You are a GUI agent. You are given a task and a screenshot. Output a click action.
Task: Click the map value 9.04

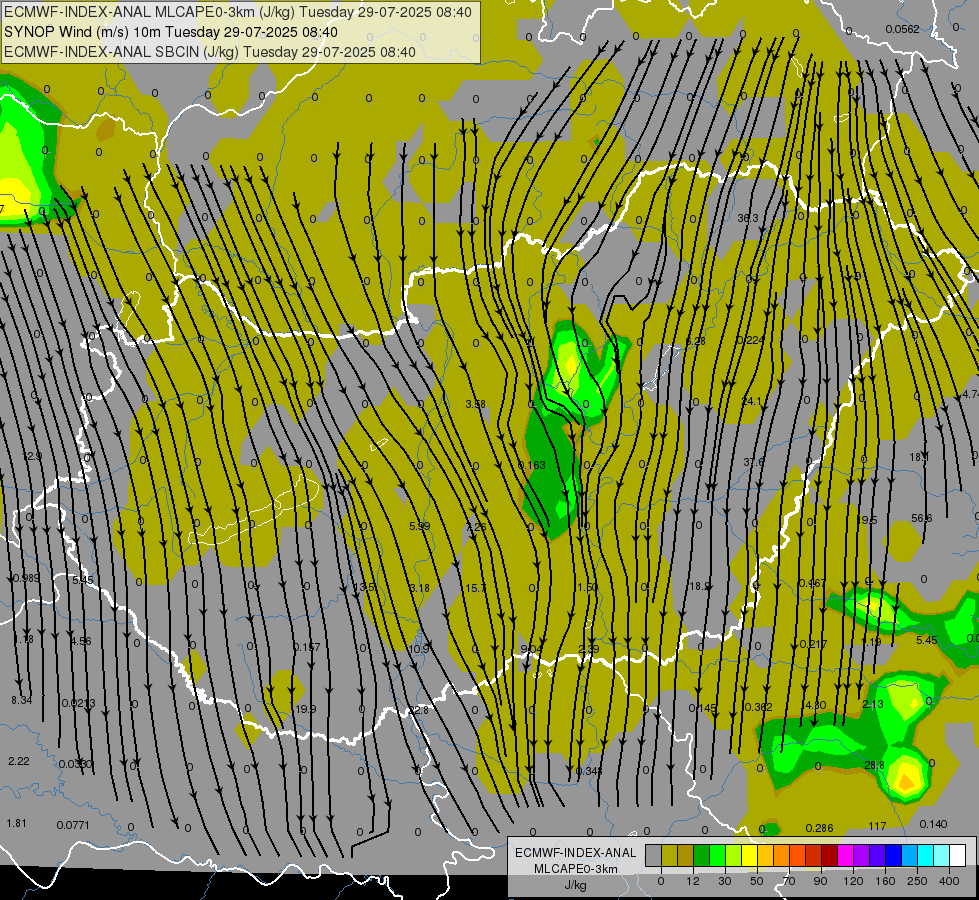pyautogui.click(x=532, y=649)
